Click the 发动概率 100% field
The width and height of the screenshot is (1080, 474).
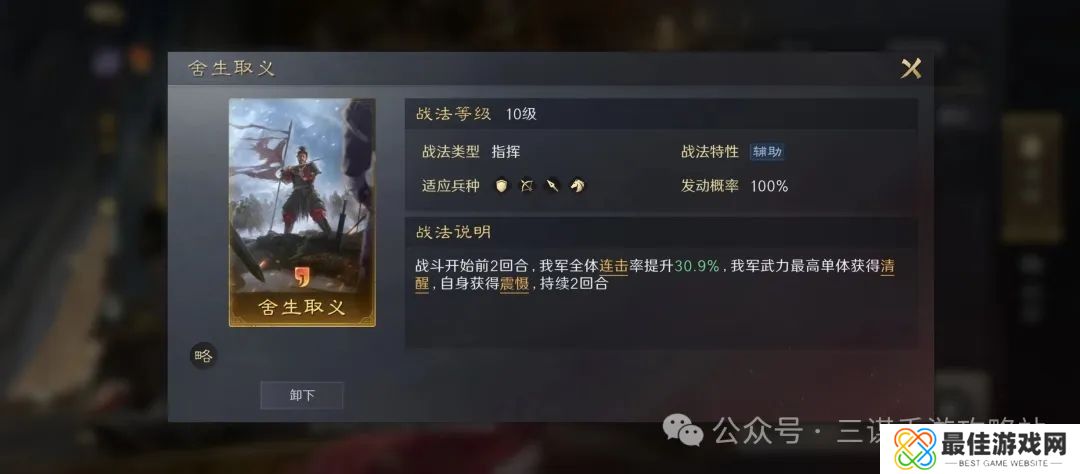(x=734, y=186)
